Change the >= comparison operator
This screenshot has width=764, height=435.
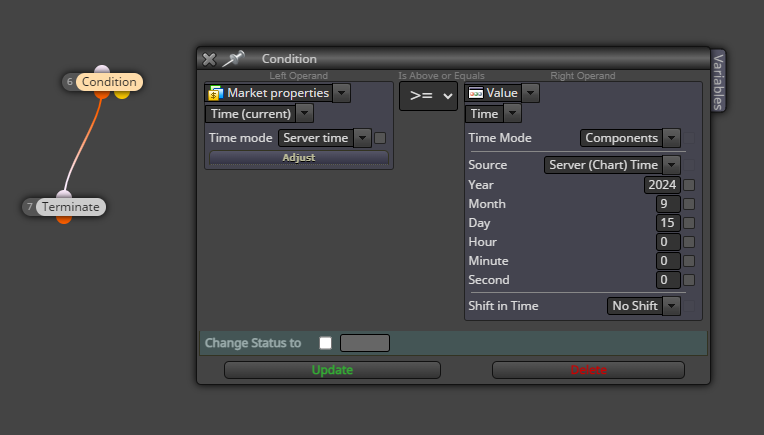point(428,95)
